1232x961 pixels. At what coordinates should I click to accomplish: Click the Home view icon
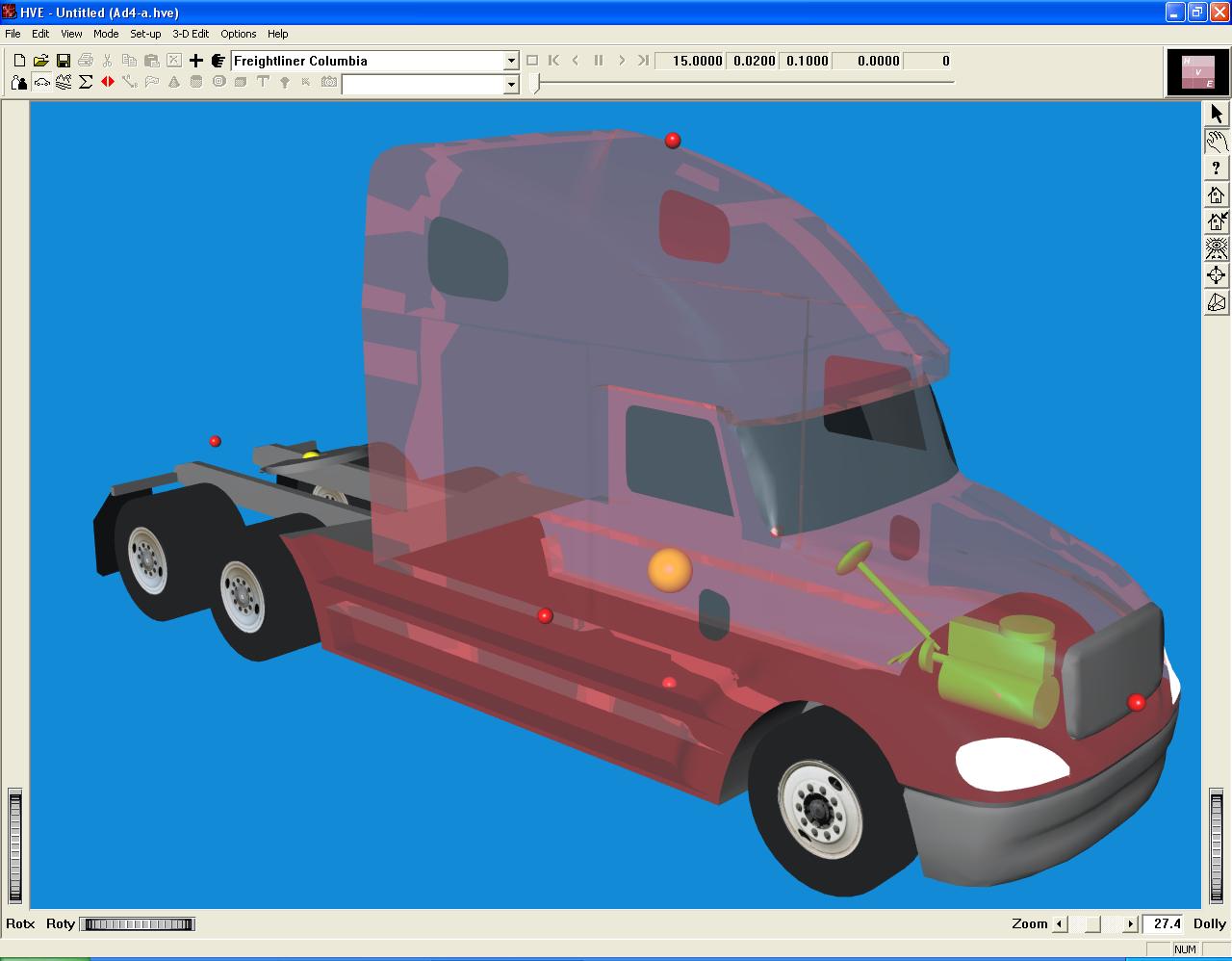(1217, 195)
